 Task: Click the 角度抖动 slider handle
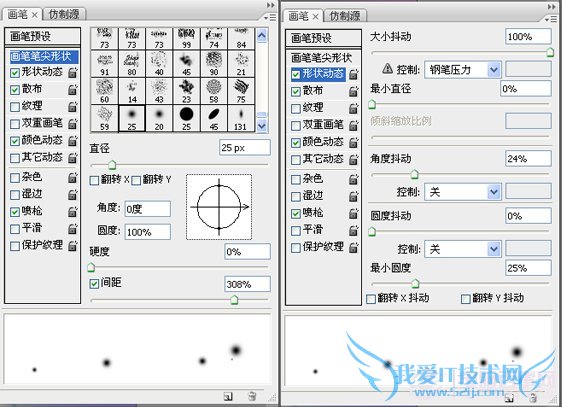click(x=415, y=174)
